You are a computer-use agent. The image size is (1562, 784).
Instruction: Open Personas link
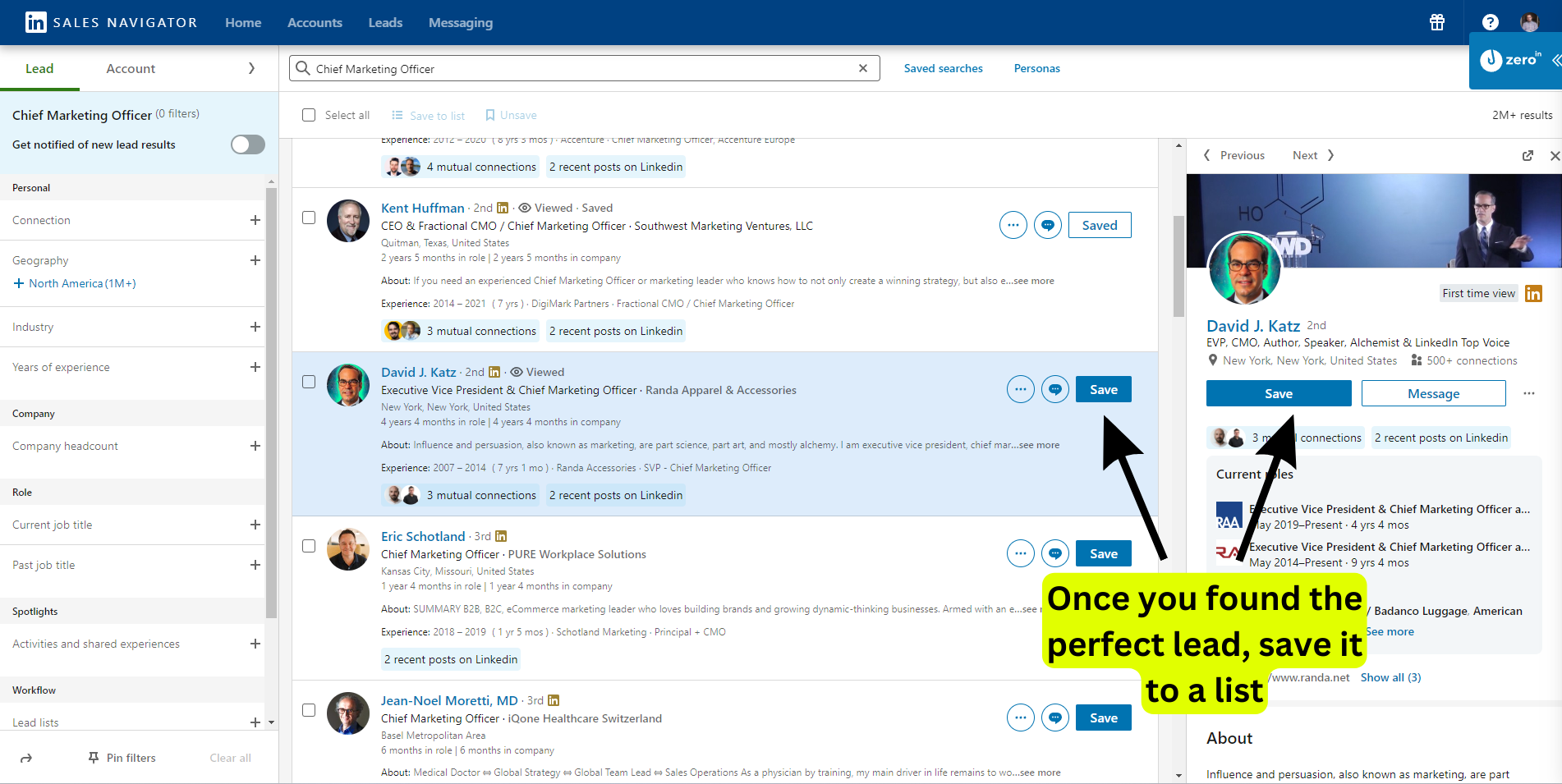1037,68
